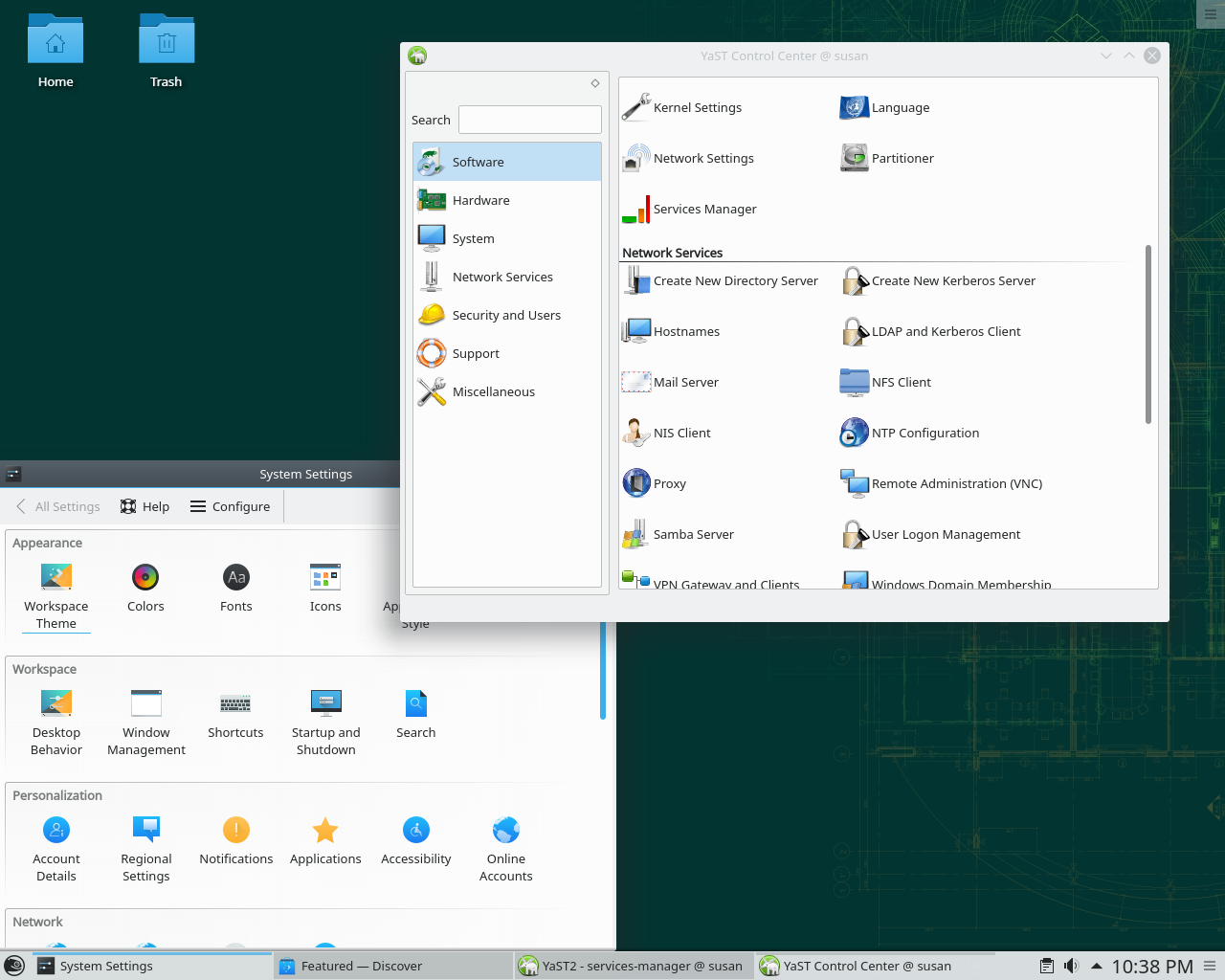Switch to Featured — Discover task
This screenshot has height=980, width=1225.
[394, 966]
